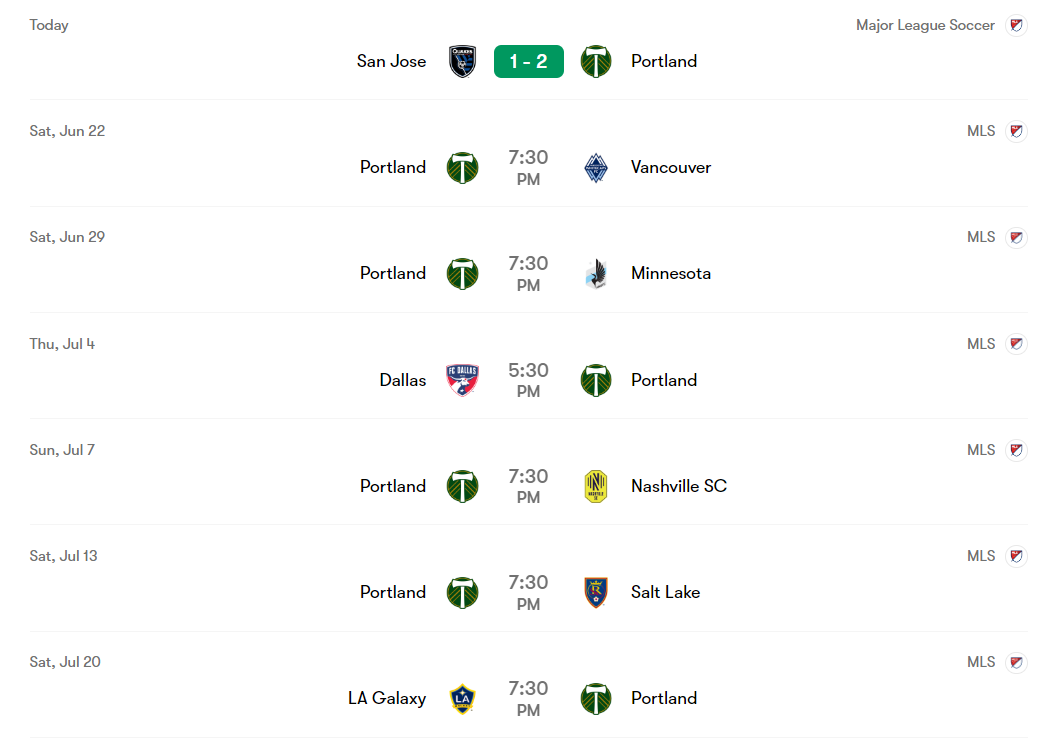Click the Minnesota United crest icon

pos(596,274)
